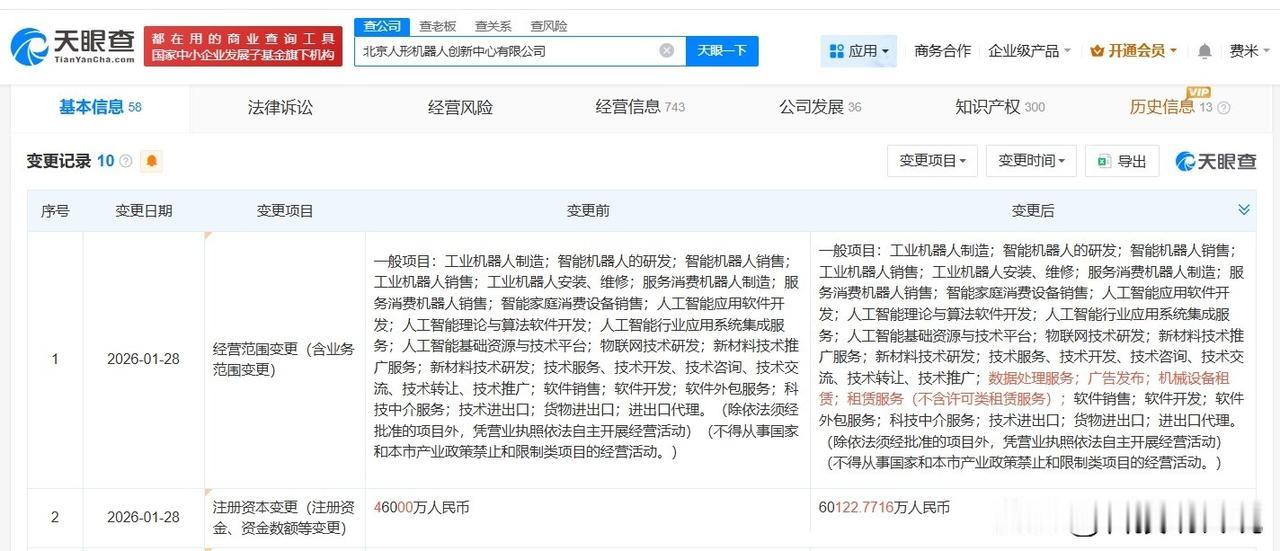Switch to the 公司发展 tab
Image resolution: width=1280 pixels, height=551 pixels.
pos(820,107)
